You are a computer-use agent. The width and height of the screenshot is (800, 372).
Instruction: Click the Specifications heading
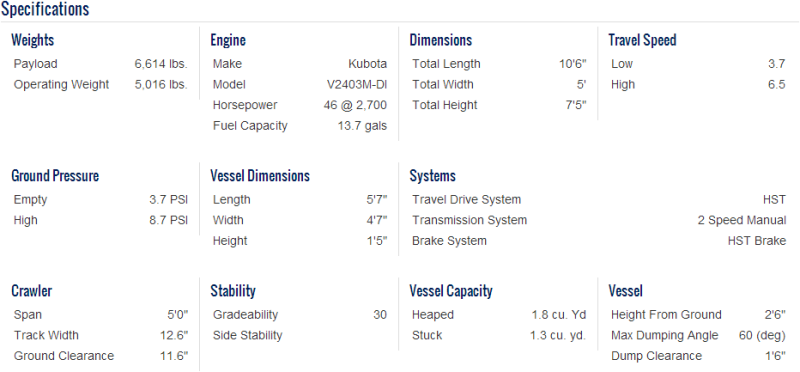coord(45,9)
